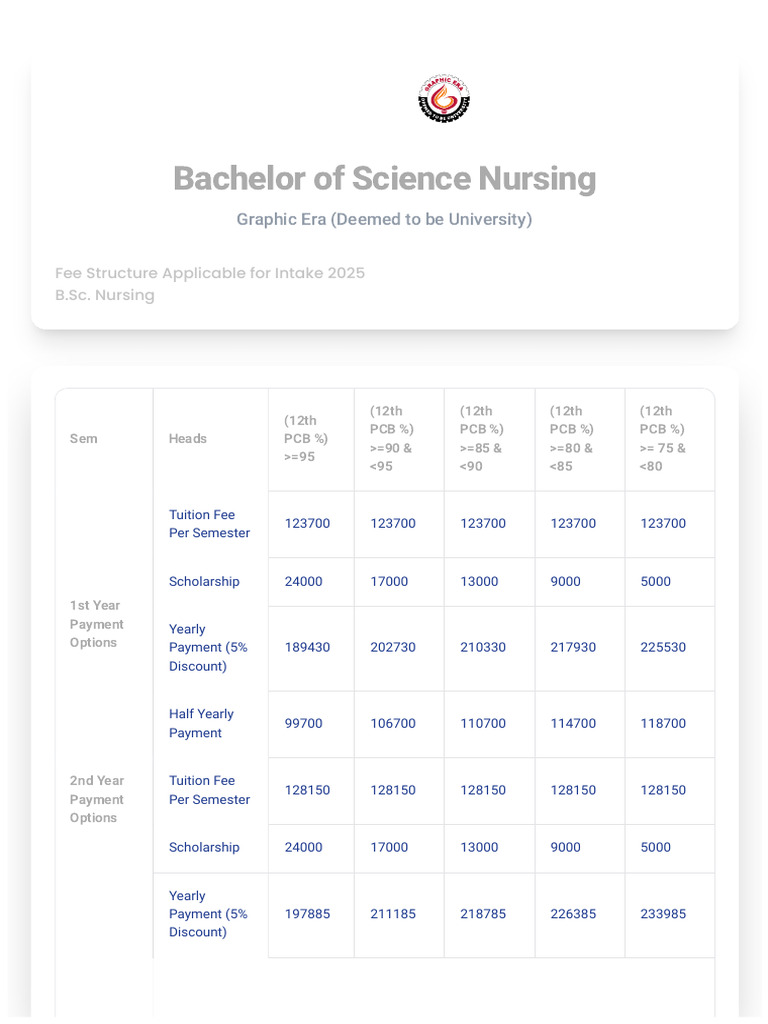Select the 106700 half yearly cell
This screenshot has width=768, height=1024.
[393, 723]
